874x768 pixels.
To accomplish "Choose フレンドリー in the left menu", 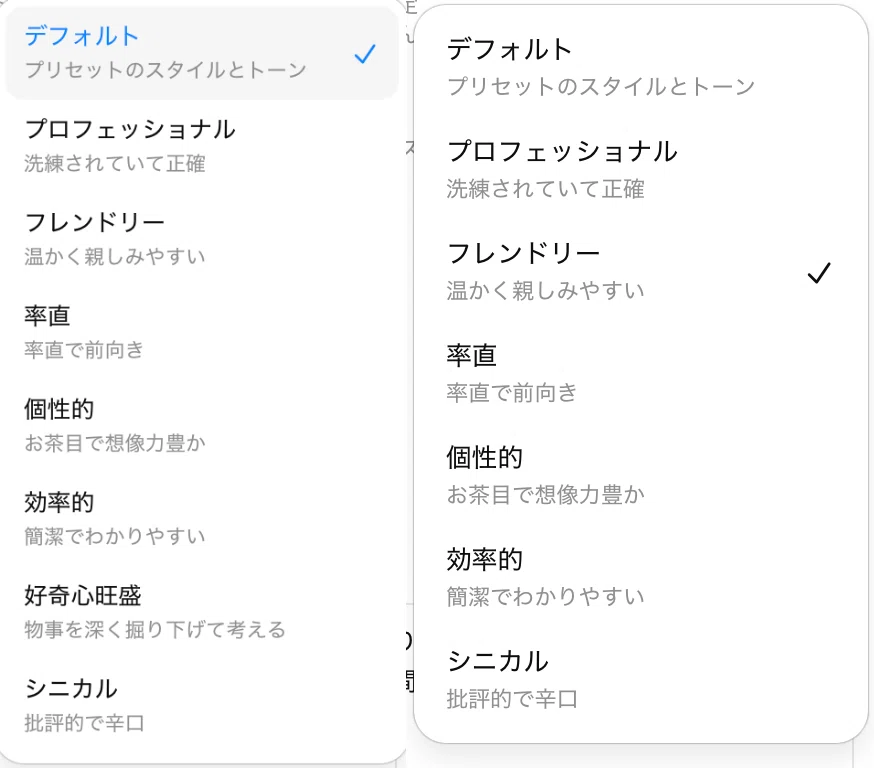I will pos(202,239).
